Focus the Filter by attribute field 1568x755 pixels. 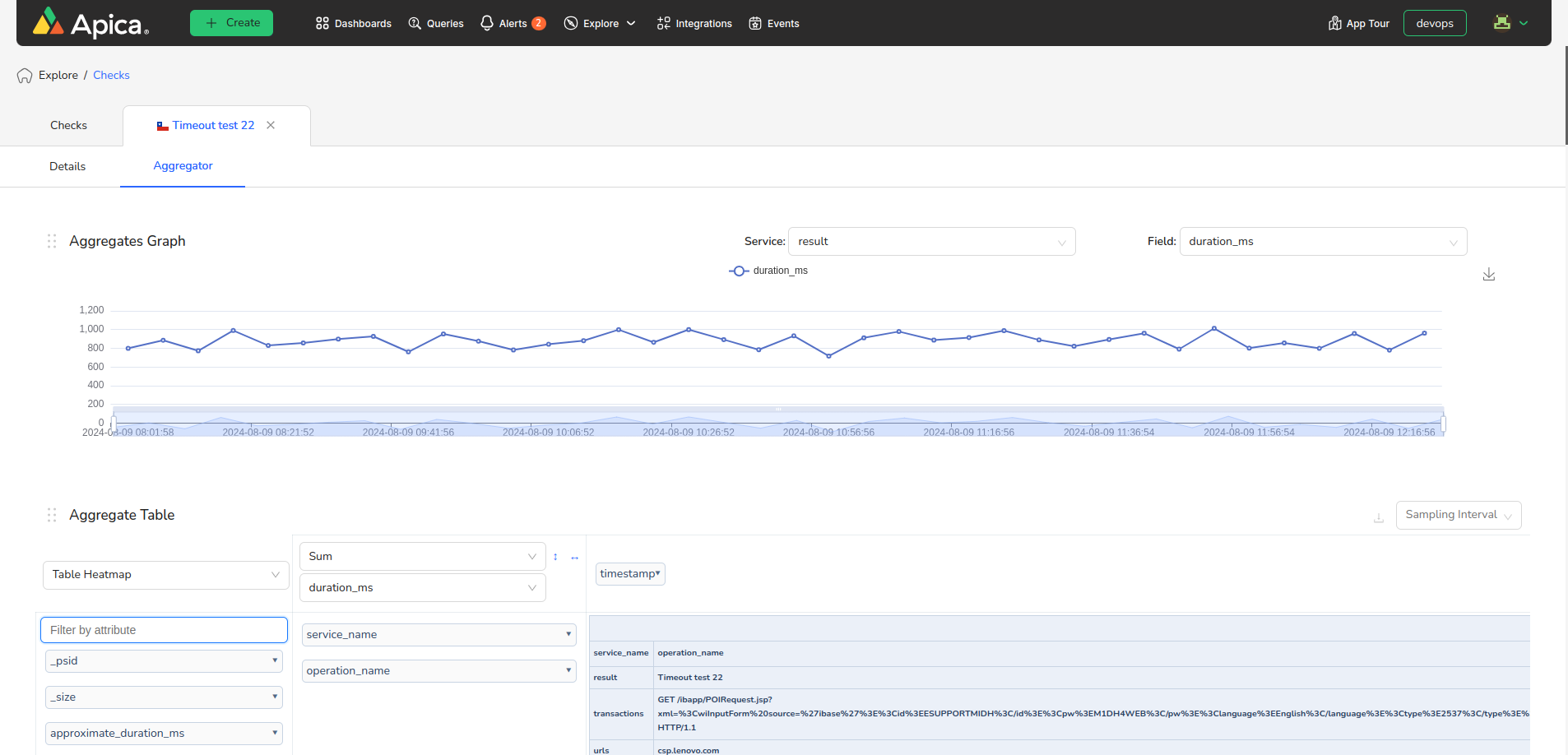pyautogui.click(x=164, y=630)
